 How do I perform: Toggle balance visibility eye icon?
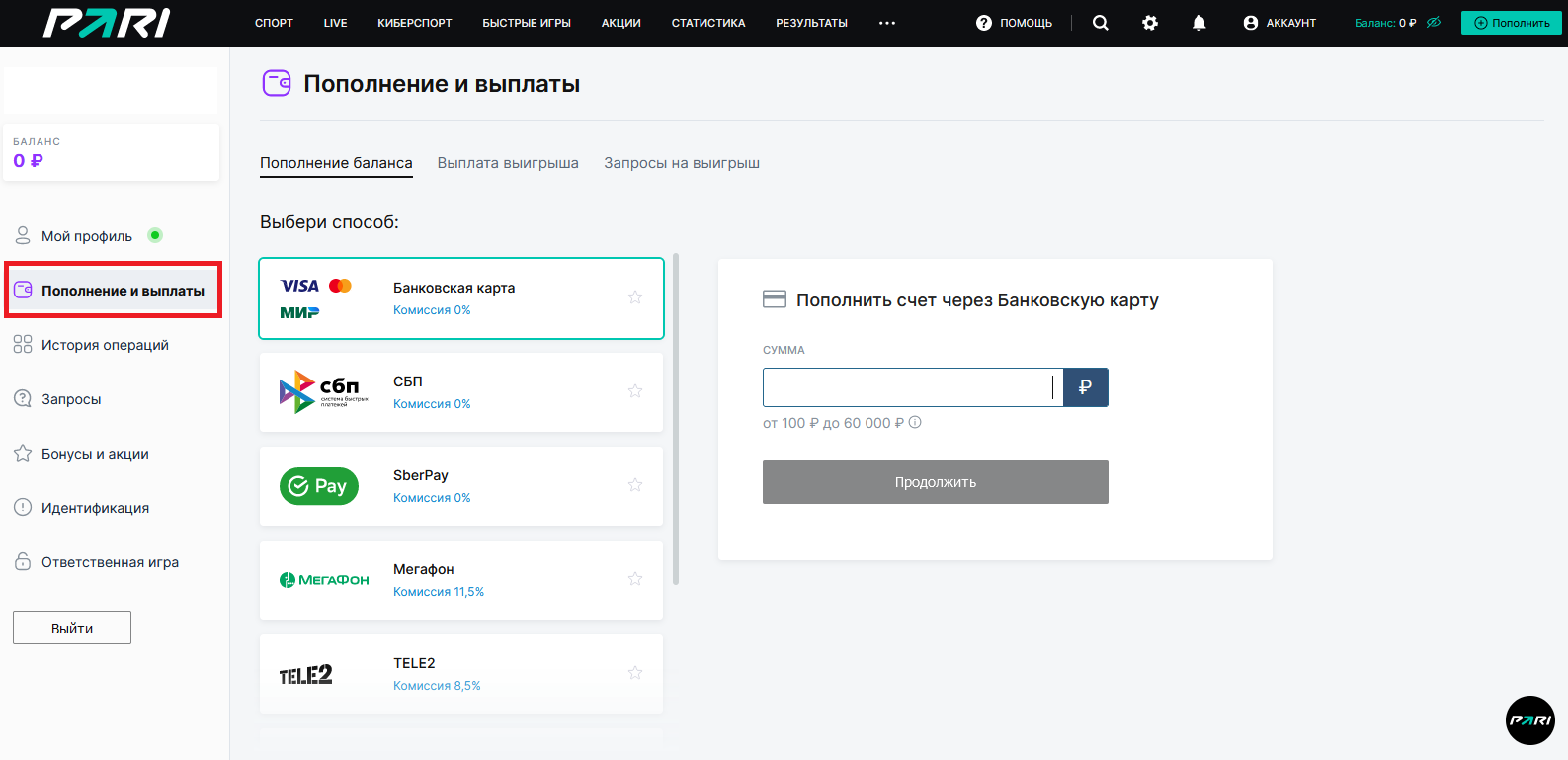(x=1434, y=23)
